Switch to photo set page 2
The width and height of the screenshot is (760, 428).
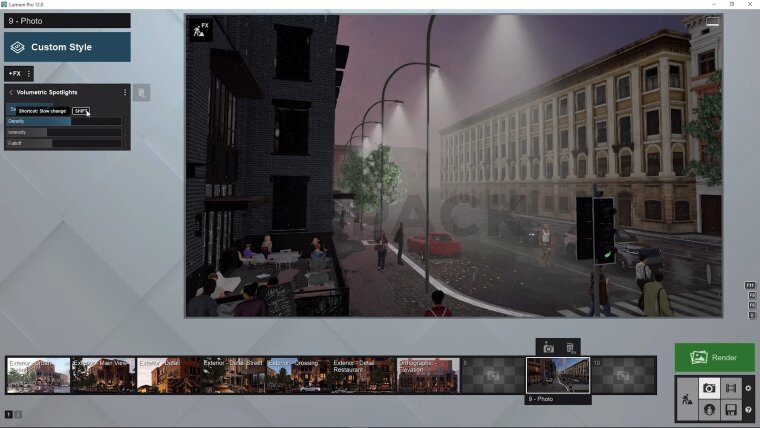[x=18, y=414]
